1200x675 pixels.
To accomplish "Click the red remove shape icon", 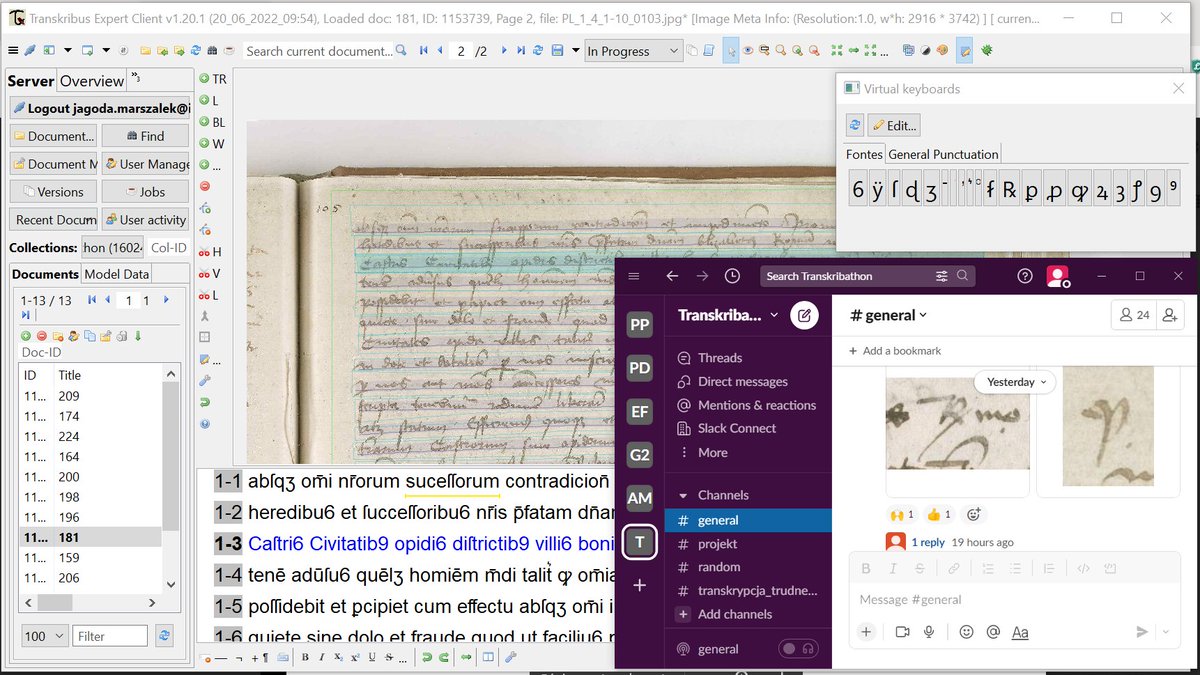I will coord(205,186).
